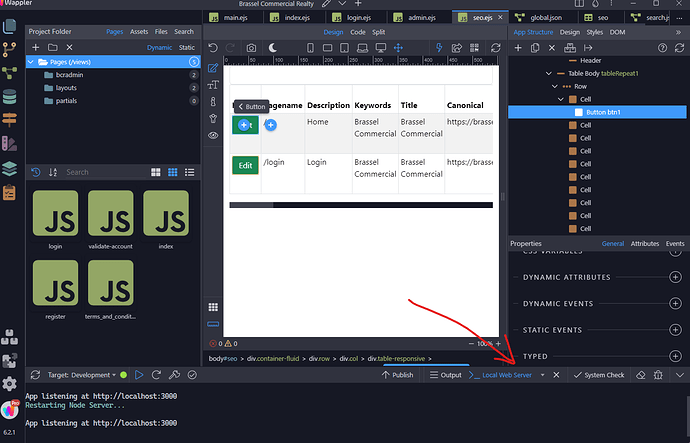This screenshot has height=443, width=690.
Task: Refresh the design view
Action: [495, 48]
